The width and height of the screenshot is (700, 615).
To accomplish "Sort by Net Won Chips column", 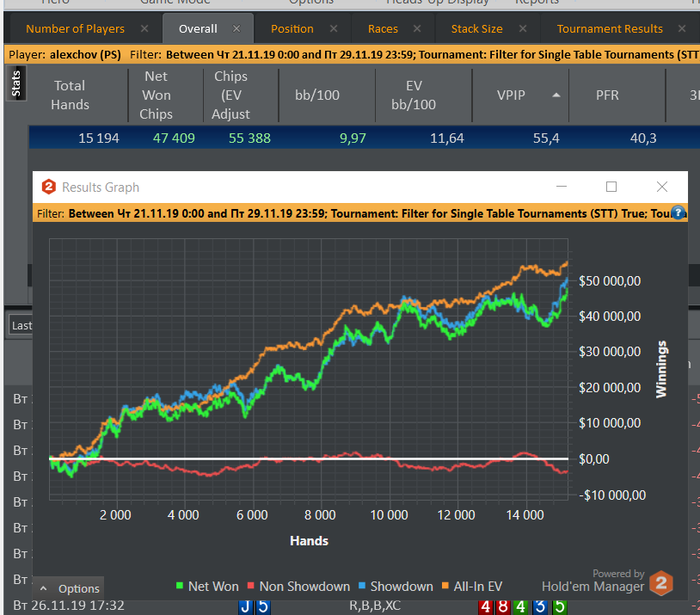I will coord(156,95).
